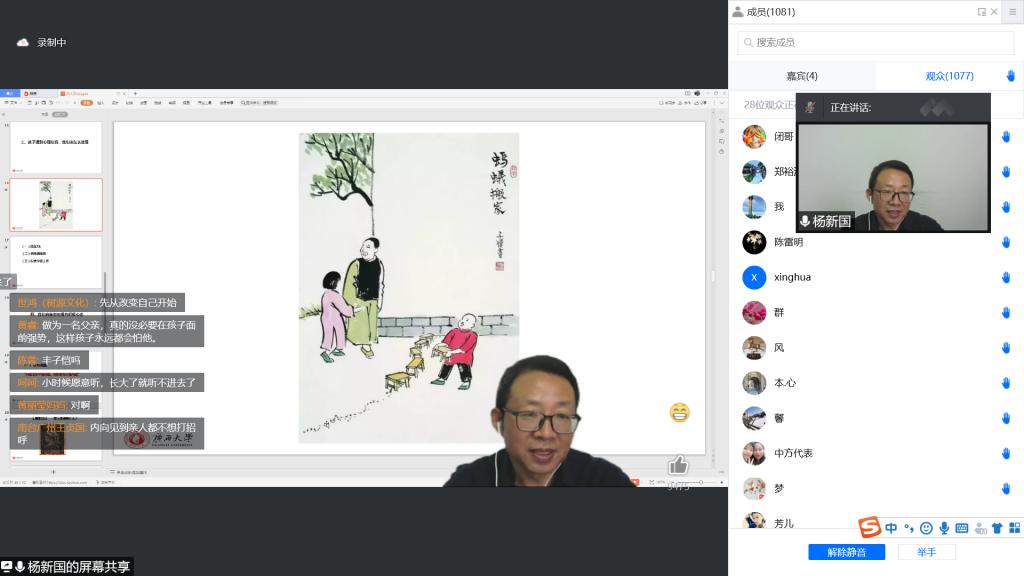Viewport: 1024px width, 576px height.
Task: Click the 解除静音 unmute button
Action: point(846,552)
